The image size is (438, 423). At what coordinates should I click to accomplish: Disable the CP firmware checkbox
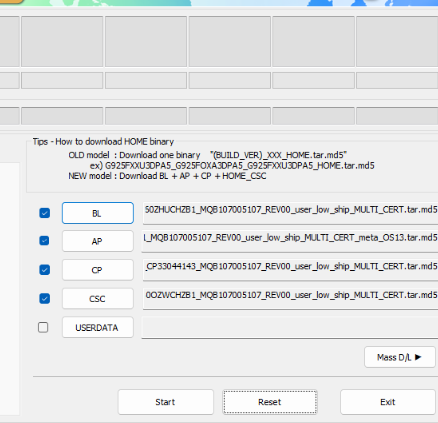45,270
